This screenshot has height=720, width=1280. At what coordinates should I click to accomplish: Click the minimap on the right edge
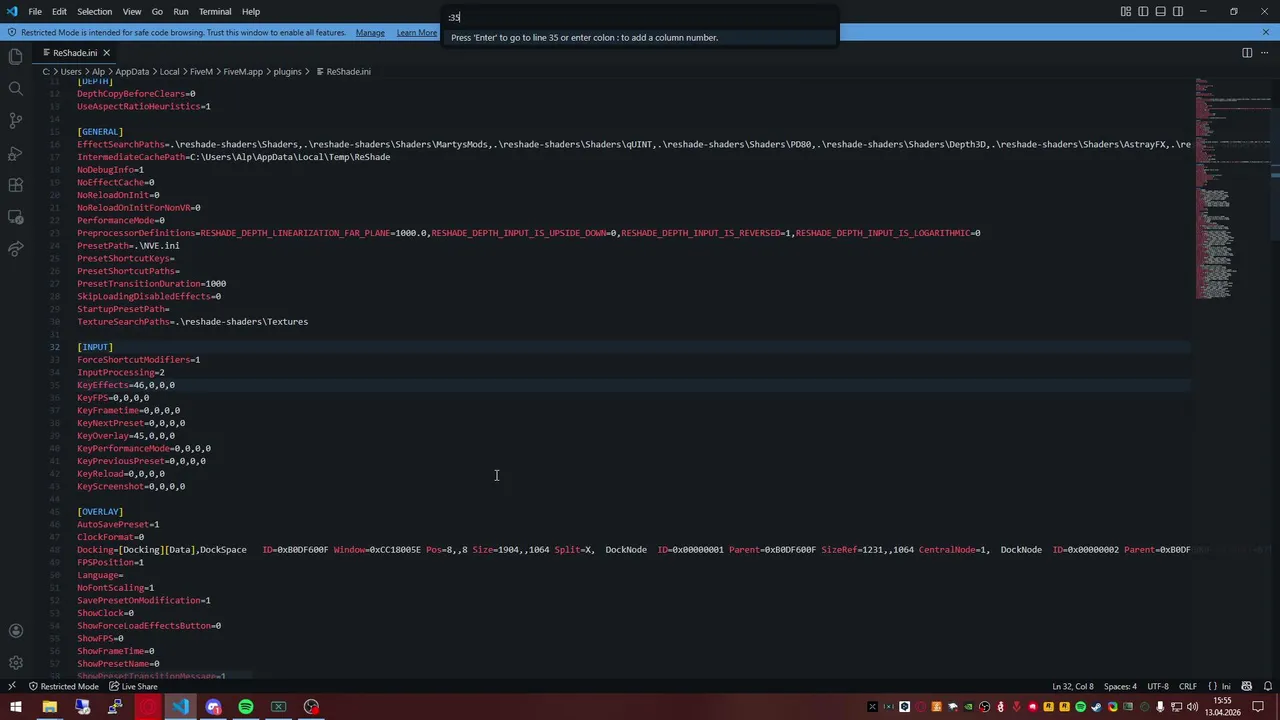click(1232, 188)
